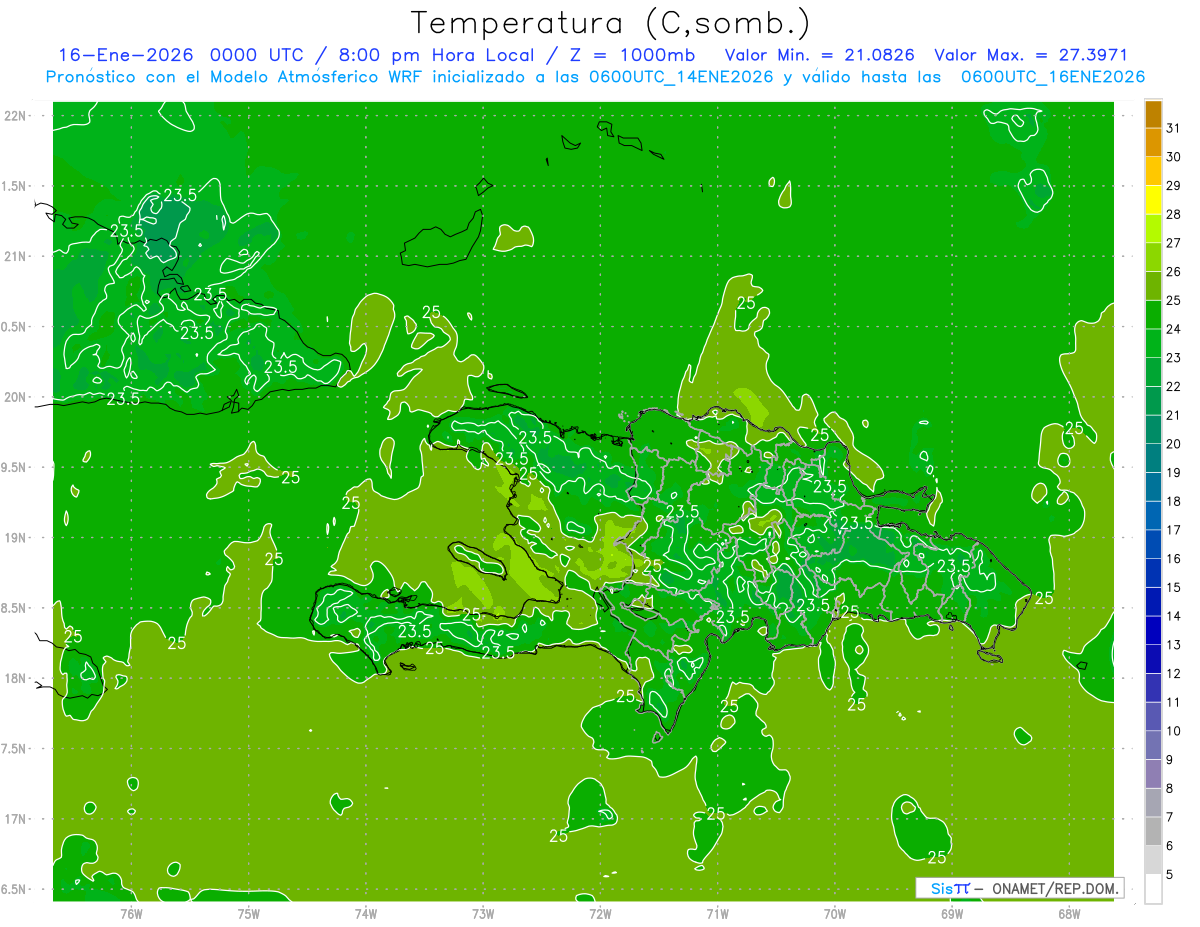Screen dimensions: 1200x927
Task: Click the colorbar label '28'
Action: pyautogui.click(x=1174, y=214)
